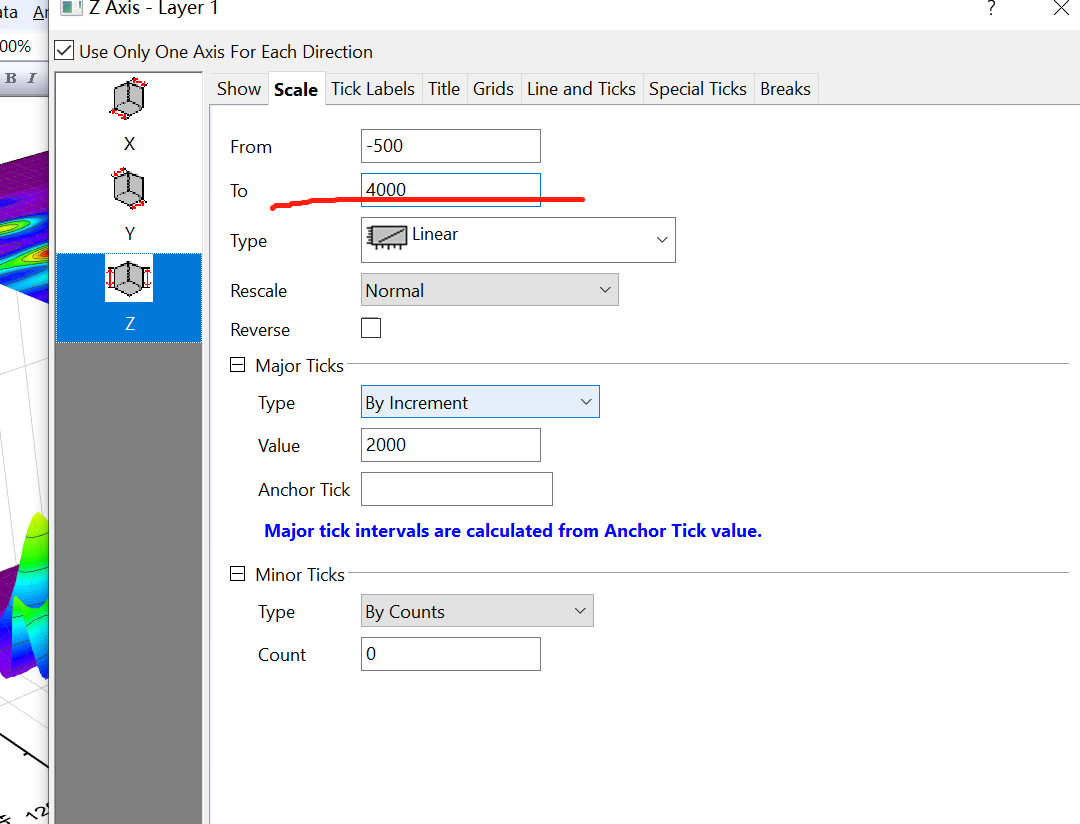Click the Linear axis type icon

click(x=391, y=236)
